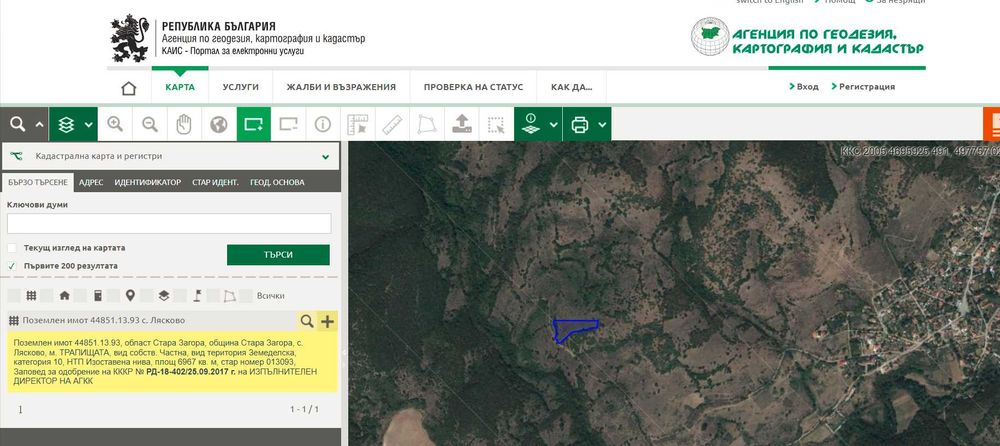Click the flag filter icon
The height and width of the screenshot is (446, 1000).
click(x=197, y=296)
